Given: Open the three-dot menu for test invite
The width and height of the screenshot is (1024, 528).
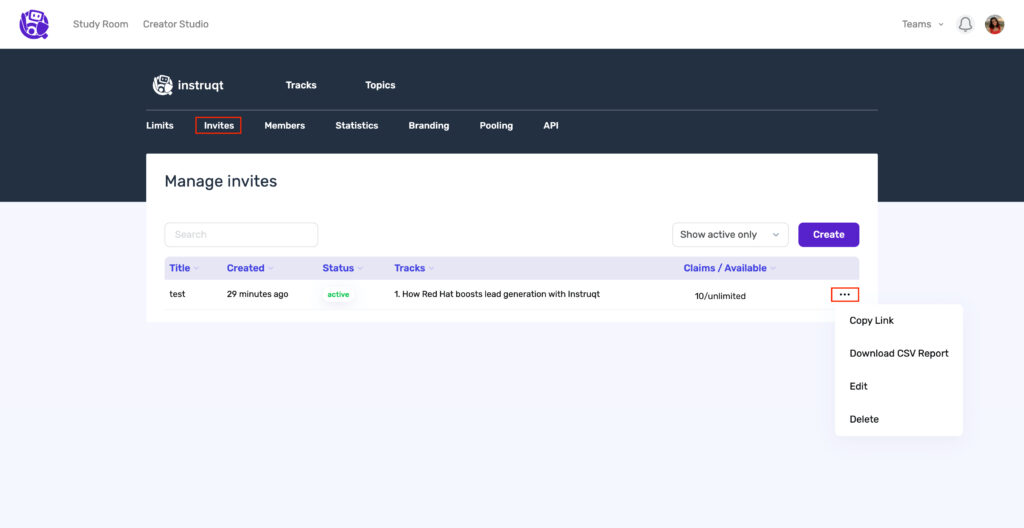Looking at the screenshot, I should coord(844,295).
